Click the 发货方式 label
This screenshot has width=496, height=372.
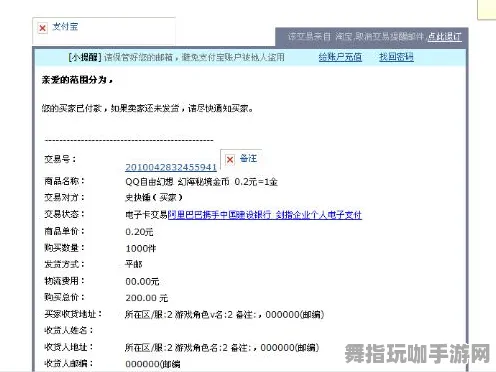tap(65, 264)
